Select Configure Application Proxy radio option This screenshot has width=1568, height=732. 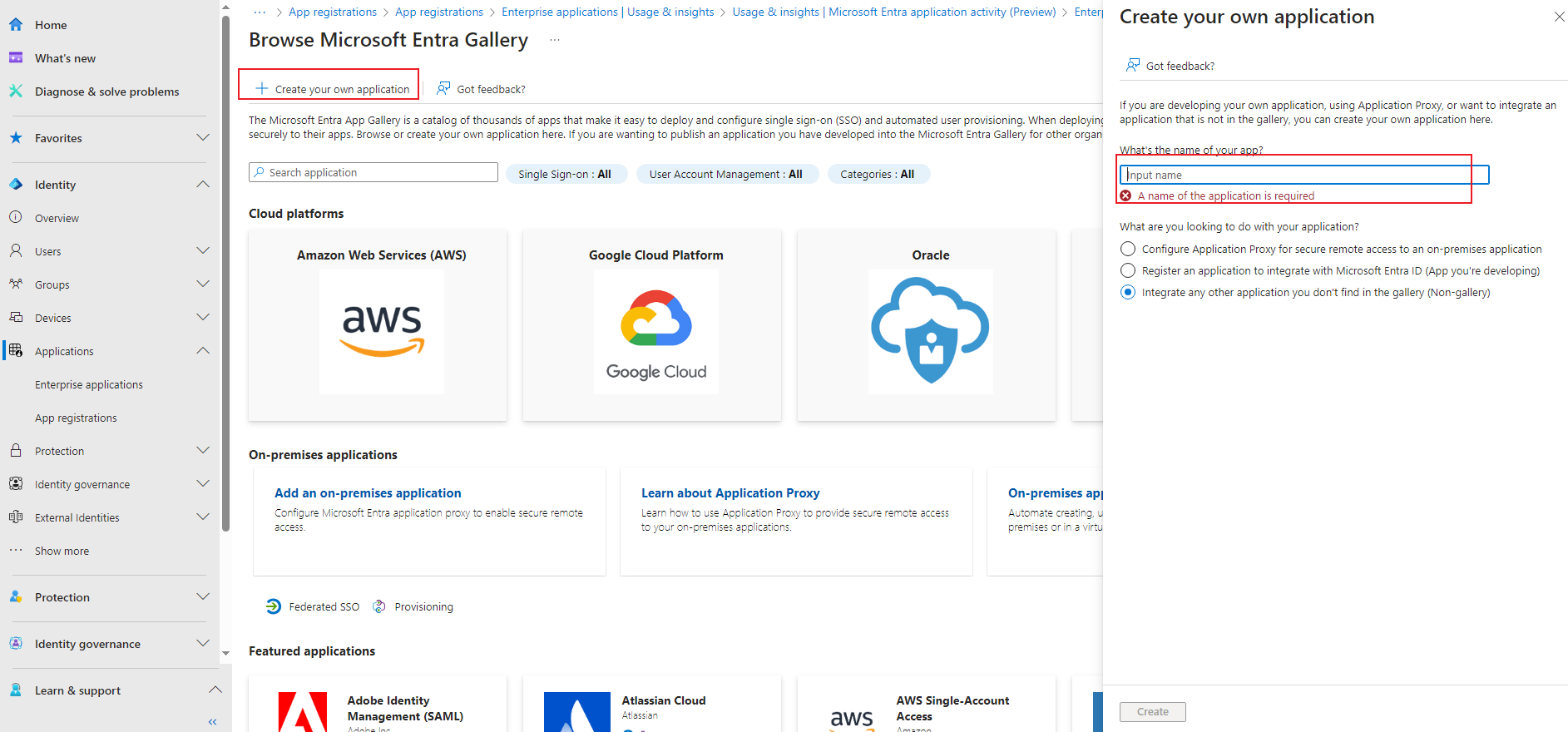[x=1128, y=249]
